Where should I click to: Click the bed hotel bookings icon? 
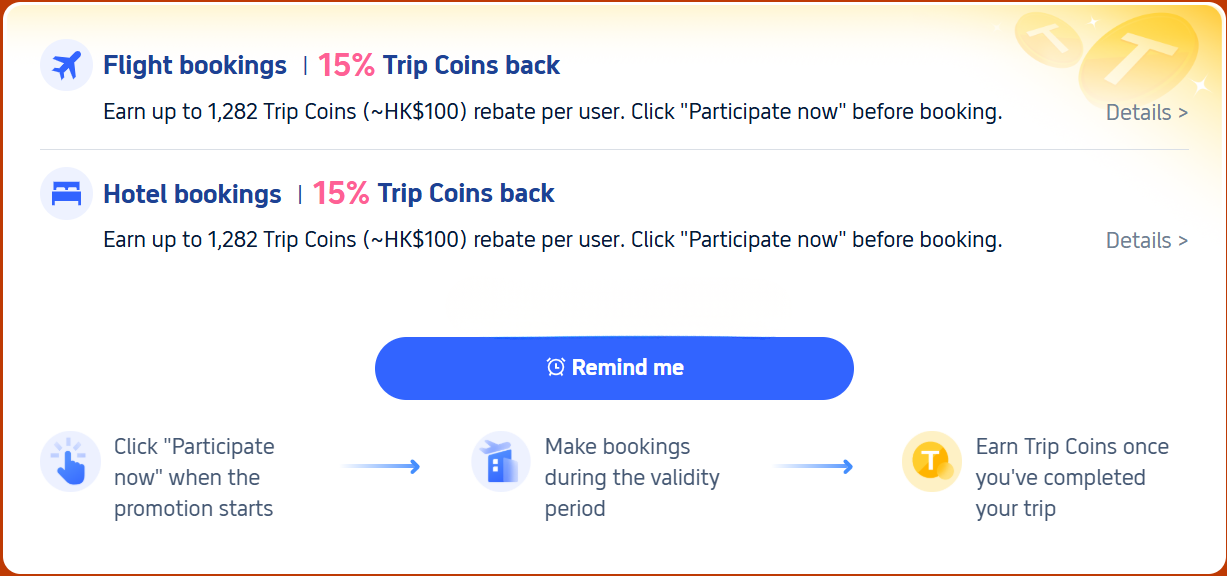[66, 194]
